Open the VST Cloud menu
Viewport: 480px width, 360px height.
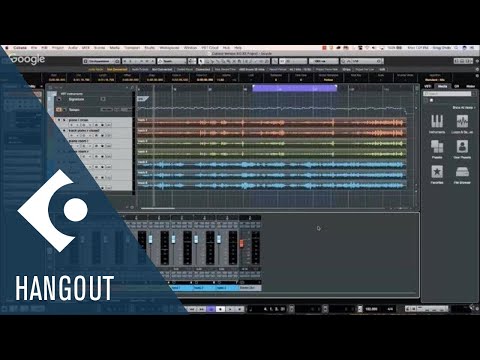(210, 48)
